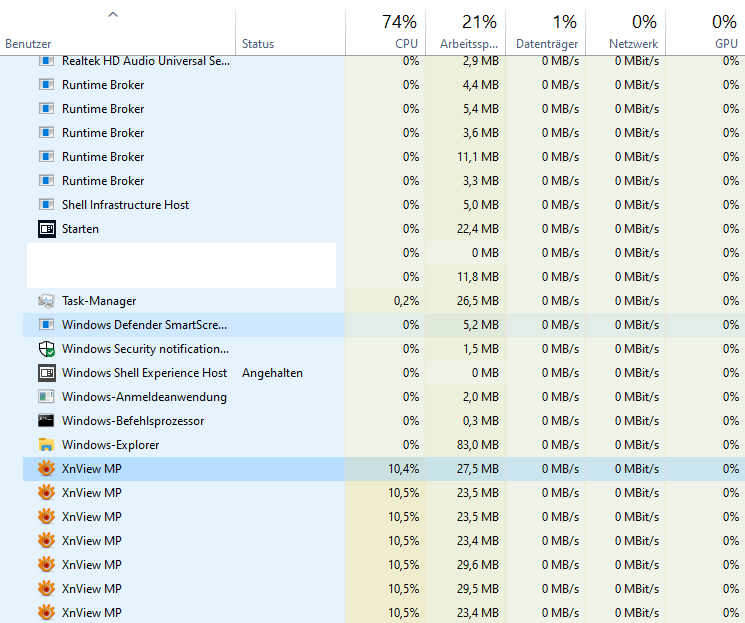Click the 26,5 MB memory value

[478, 301]
